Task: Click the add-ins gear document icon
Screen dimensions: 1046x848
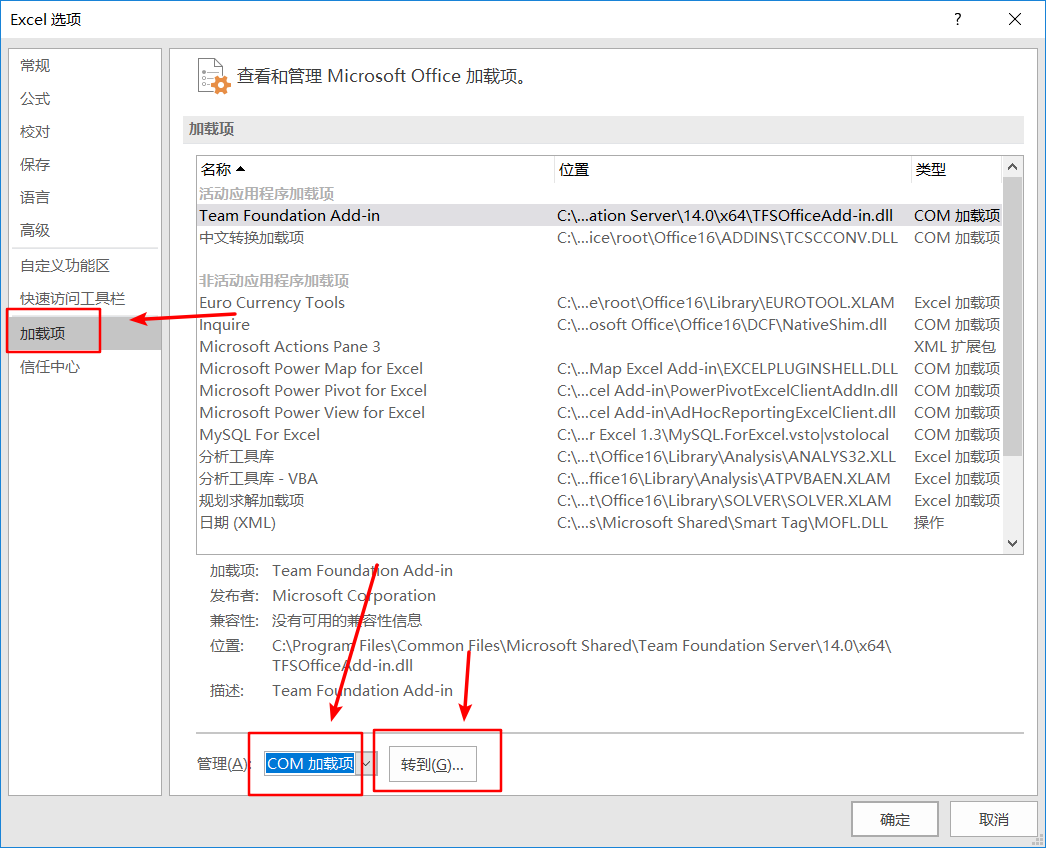Action: pos(213,76)
